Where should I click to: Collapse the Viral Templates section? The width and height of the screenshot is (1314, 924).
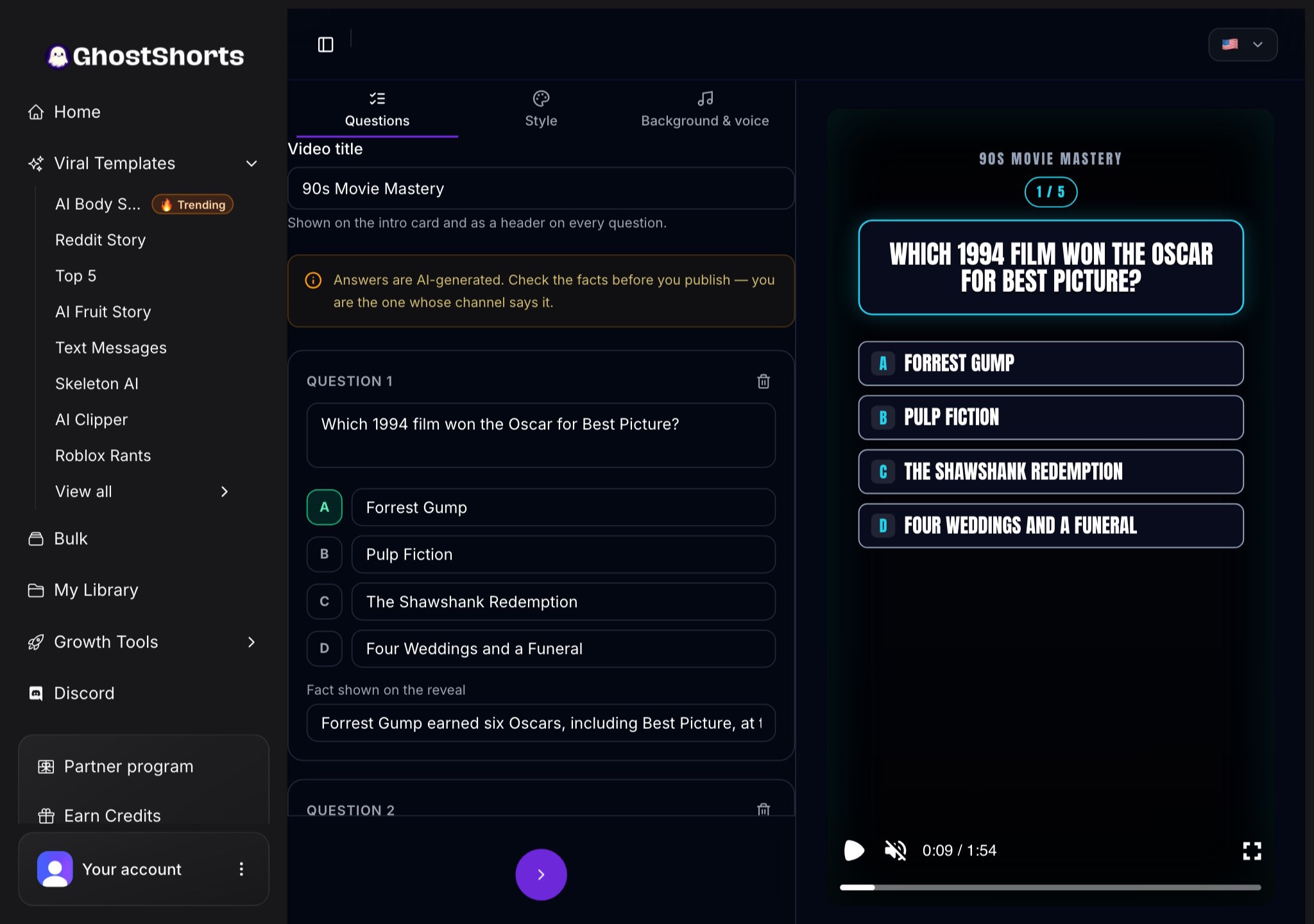click(x=252, y=163)
